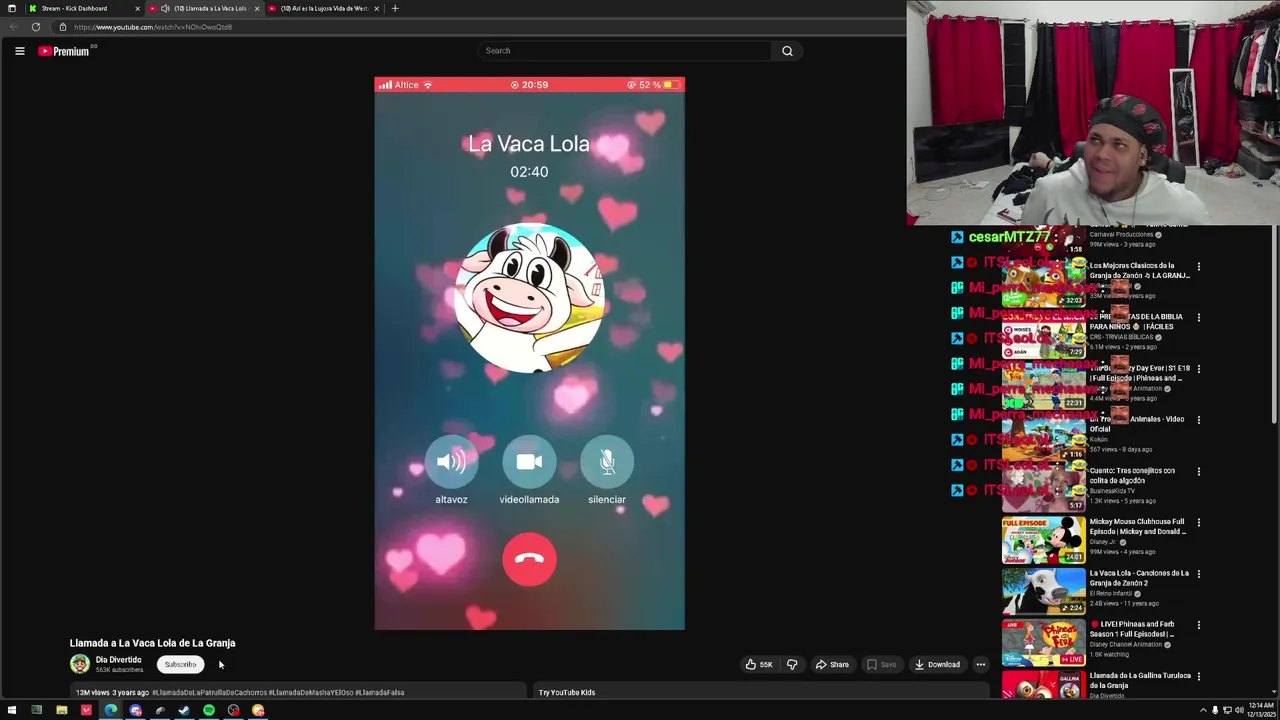
Task: Open options menu for Preguntas de la Biblia video
Action: coord(1198,318)
